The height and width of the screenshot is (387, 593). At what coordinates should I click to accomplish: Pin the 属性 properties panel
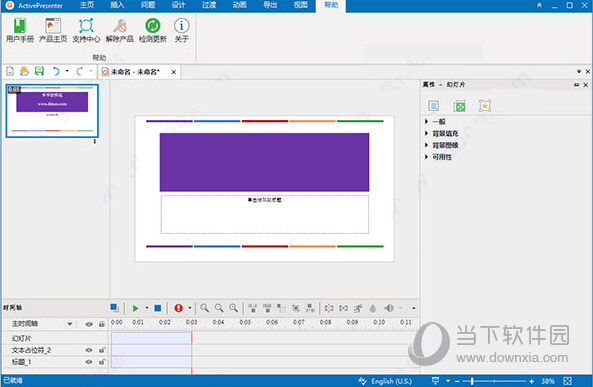point(576,85)
